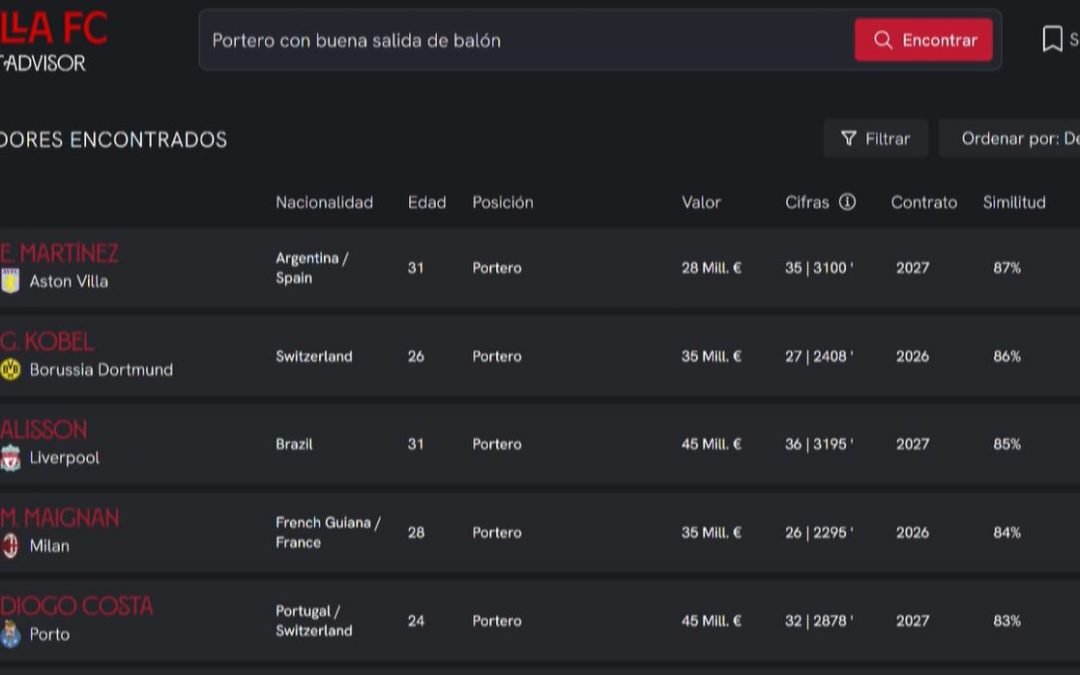Click the Borussia Dortmund club crest
Image resolution: width=1080 pixels, height=675 pixels.
[x=10, y=370]
